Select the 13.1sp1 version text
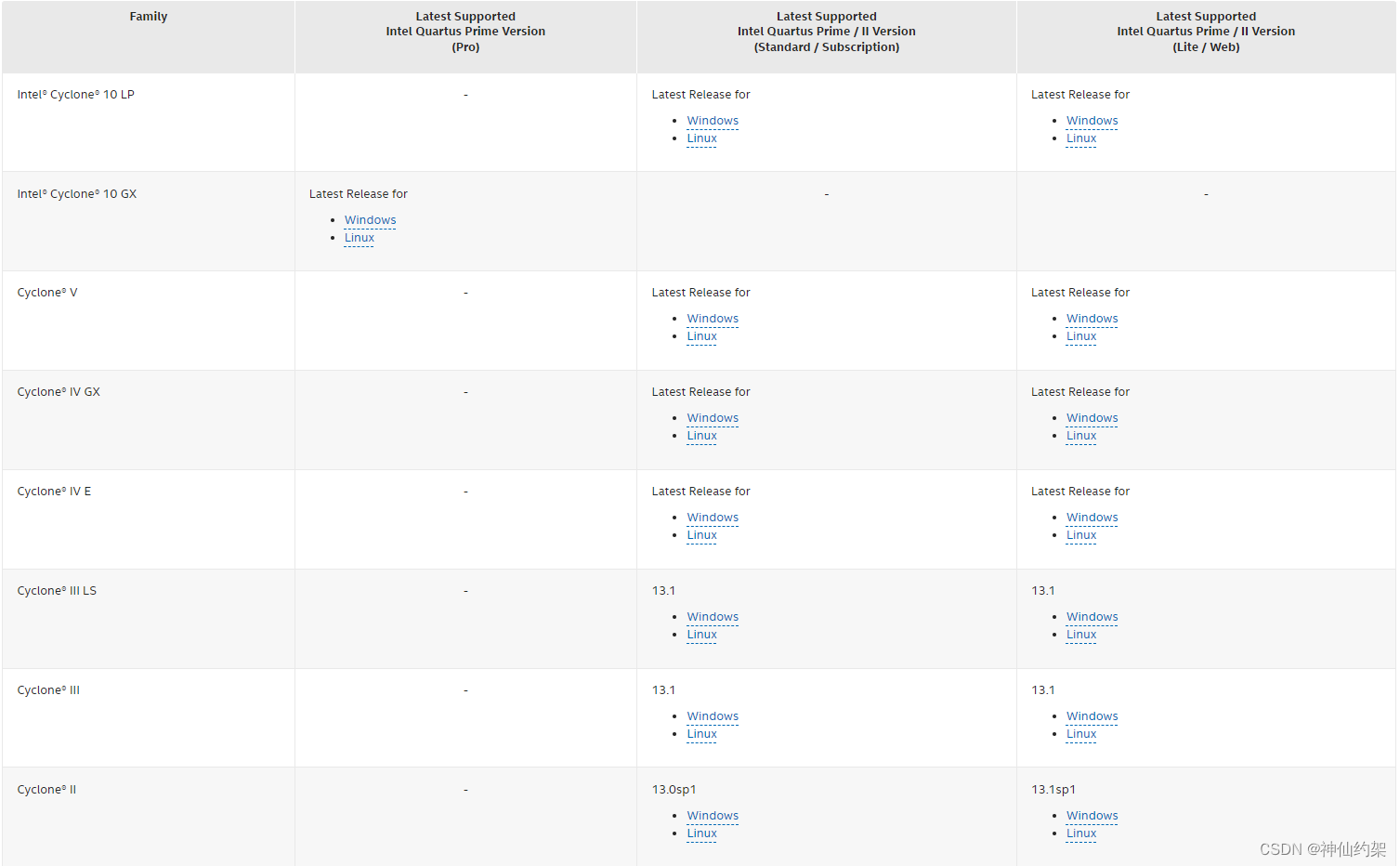Screen dimensions: 1400x866 tap(1053, 790)
